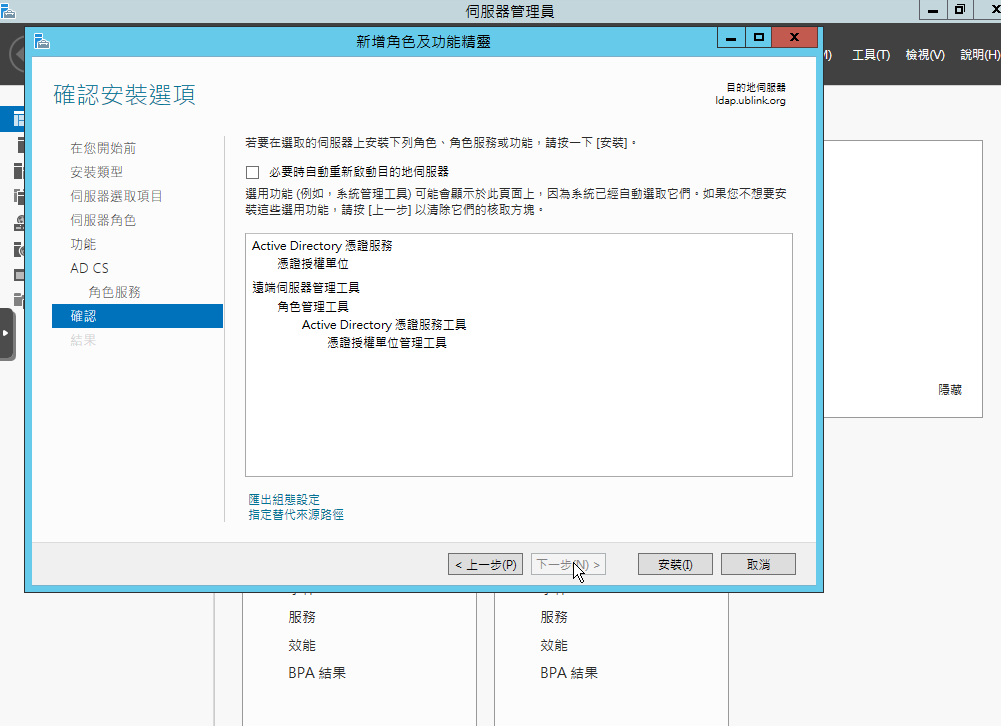Select the highlighted 確認 step
1001x726 pixels.
(x=137, y=316)
